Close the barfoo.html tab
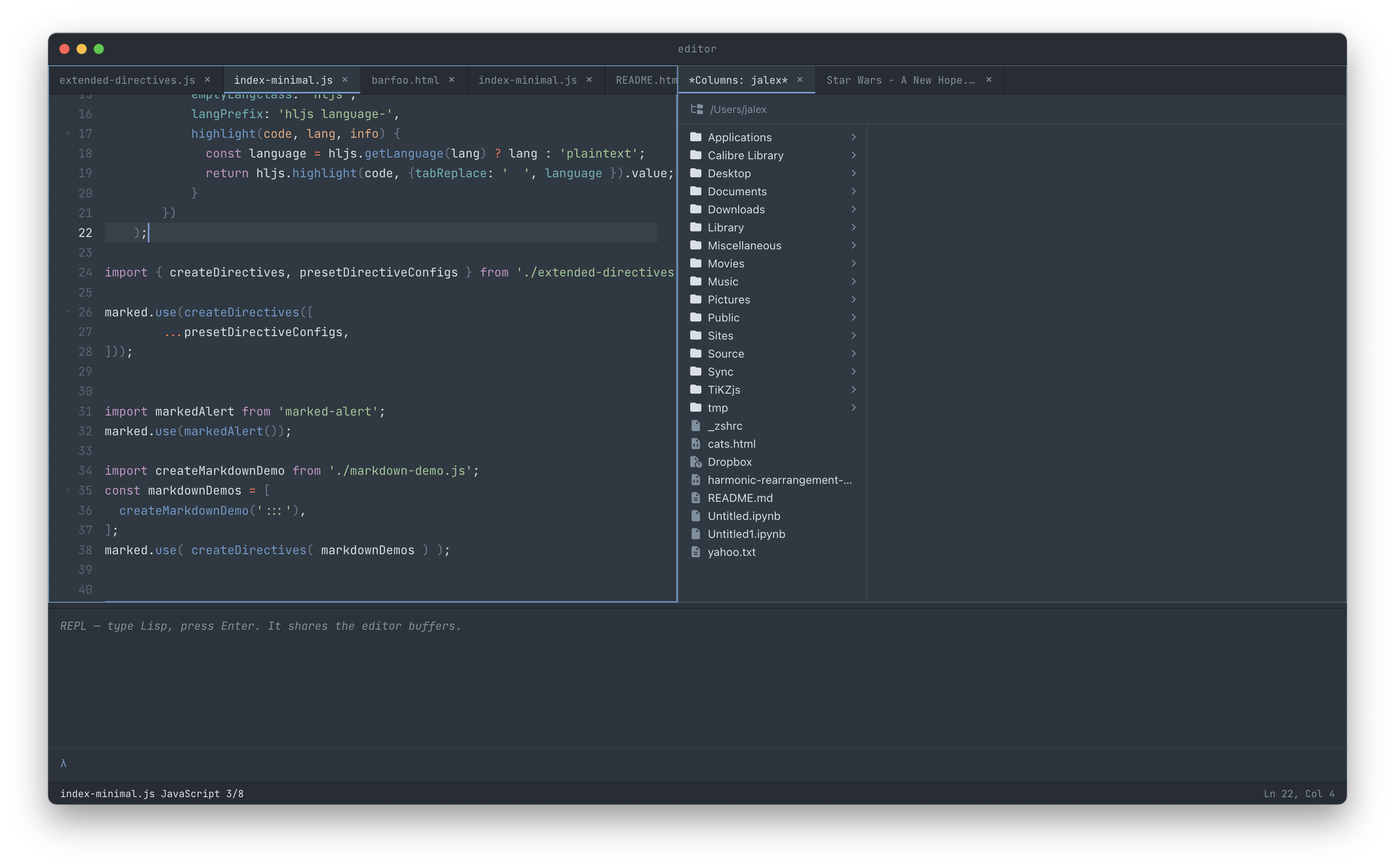This screenshot has width=1395, height=868. (451, 80)
